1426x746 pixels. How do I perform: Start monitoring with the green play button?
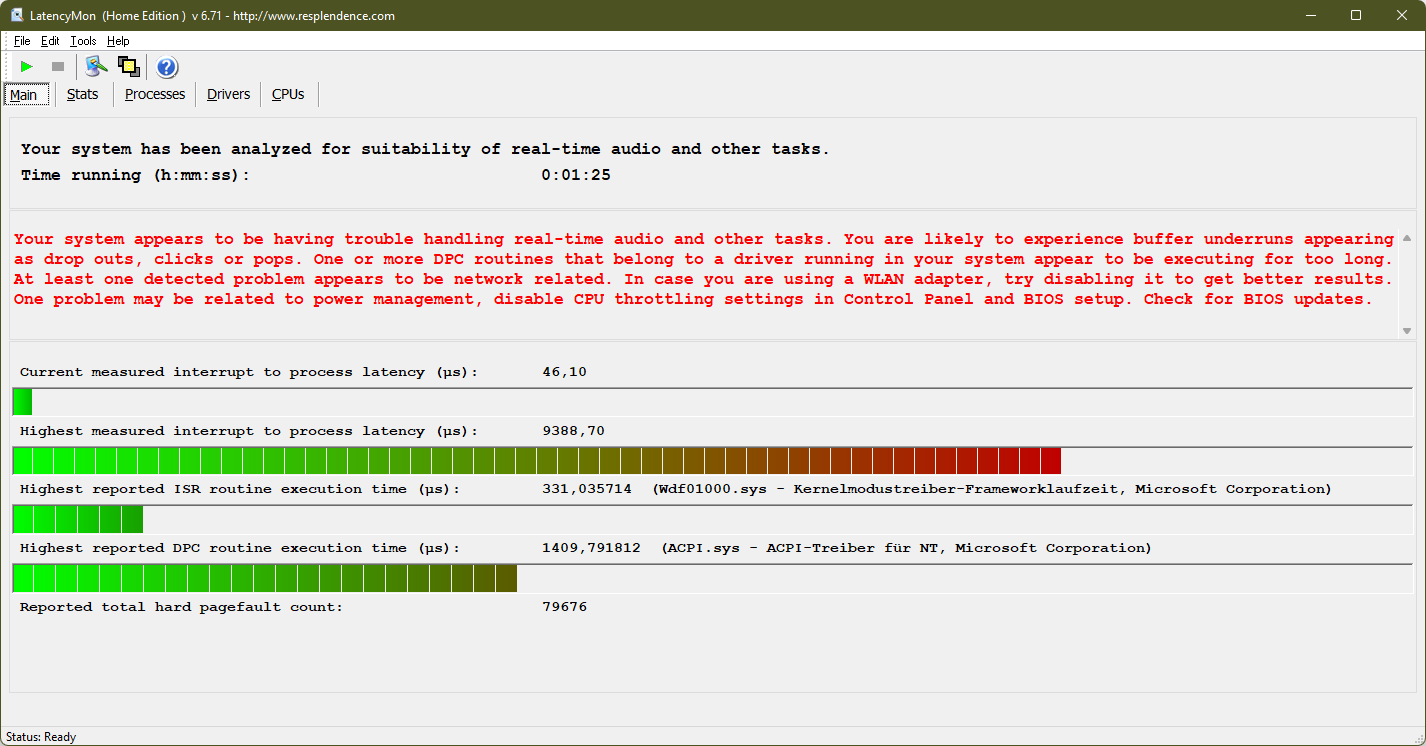(27, 67)
